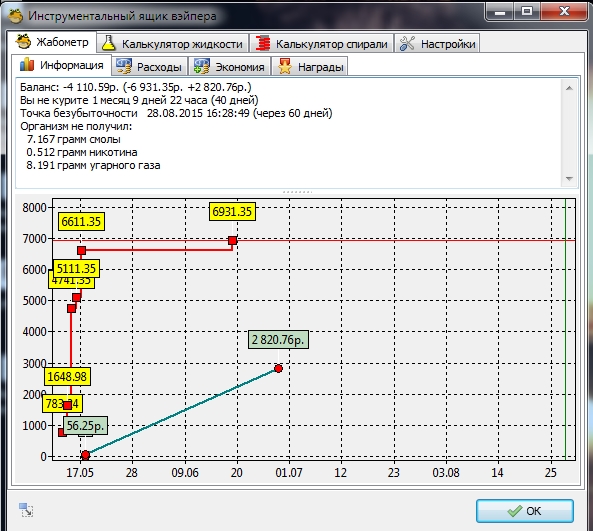Open the Экономия tab
Screen dimensions: 593x531
[229, 67]
